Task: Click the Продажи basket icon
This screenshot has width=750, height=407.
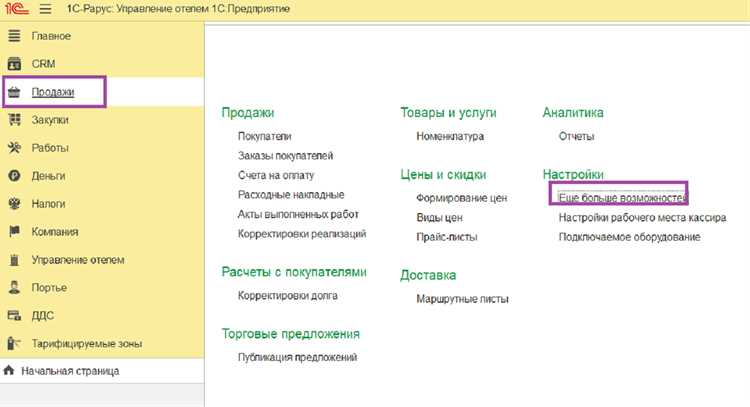Action: [x=14, y=92]
